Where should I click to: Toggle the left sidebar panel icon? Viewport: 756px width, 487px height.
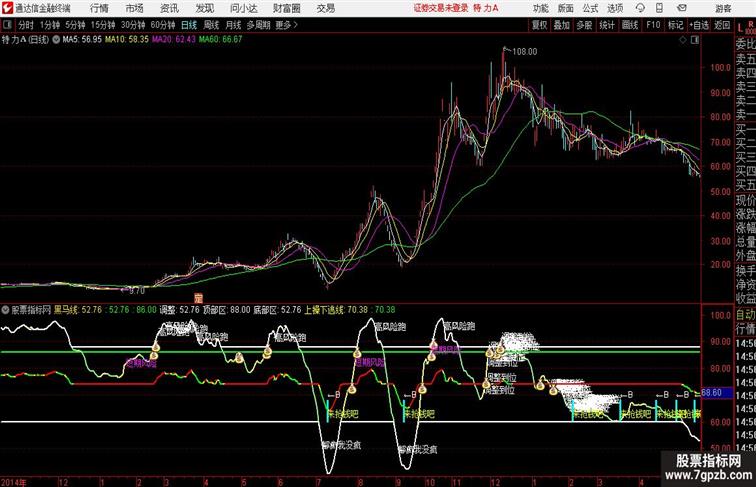click(7, 25)
